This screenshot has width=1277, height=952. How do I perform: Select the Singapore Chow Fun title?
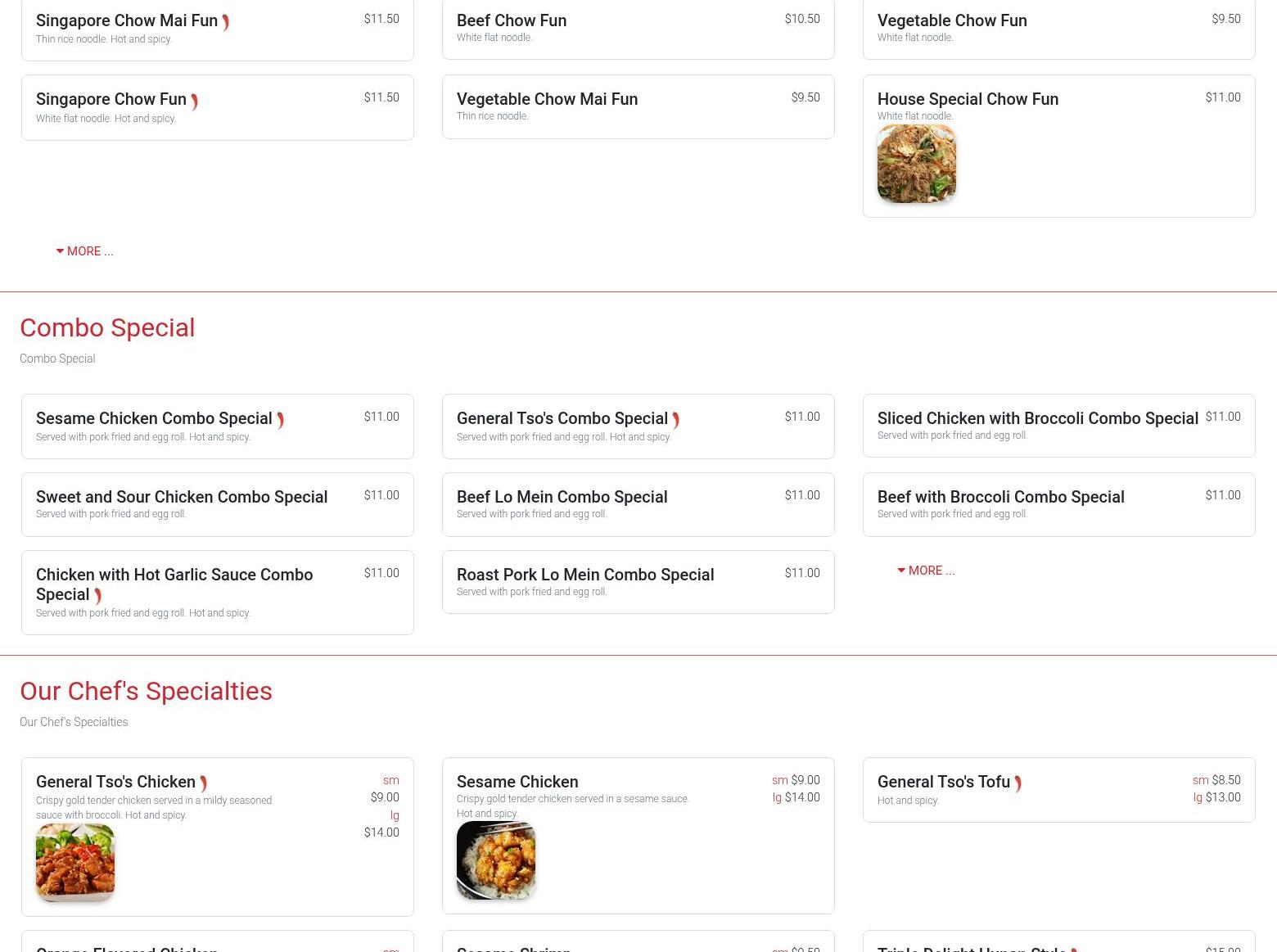111,99
